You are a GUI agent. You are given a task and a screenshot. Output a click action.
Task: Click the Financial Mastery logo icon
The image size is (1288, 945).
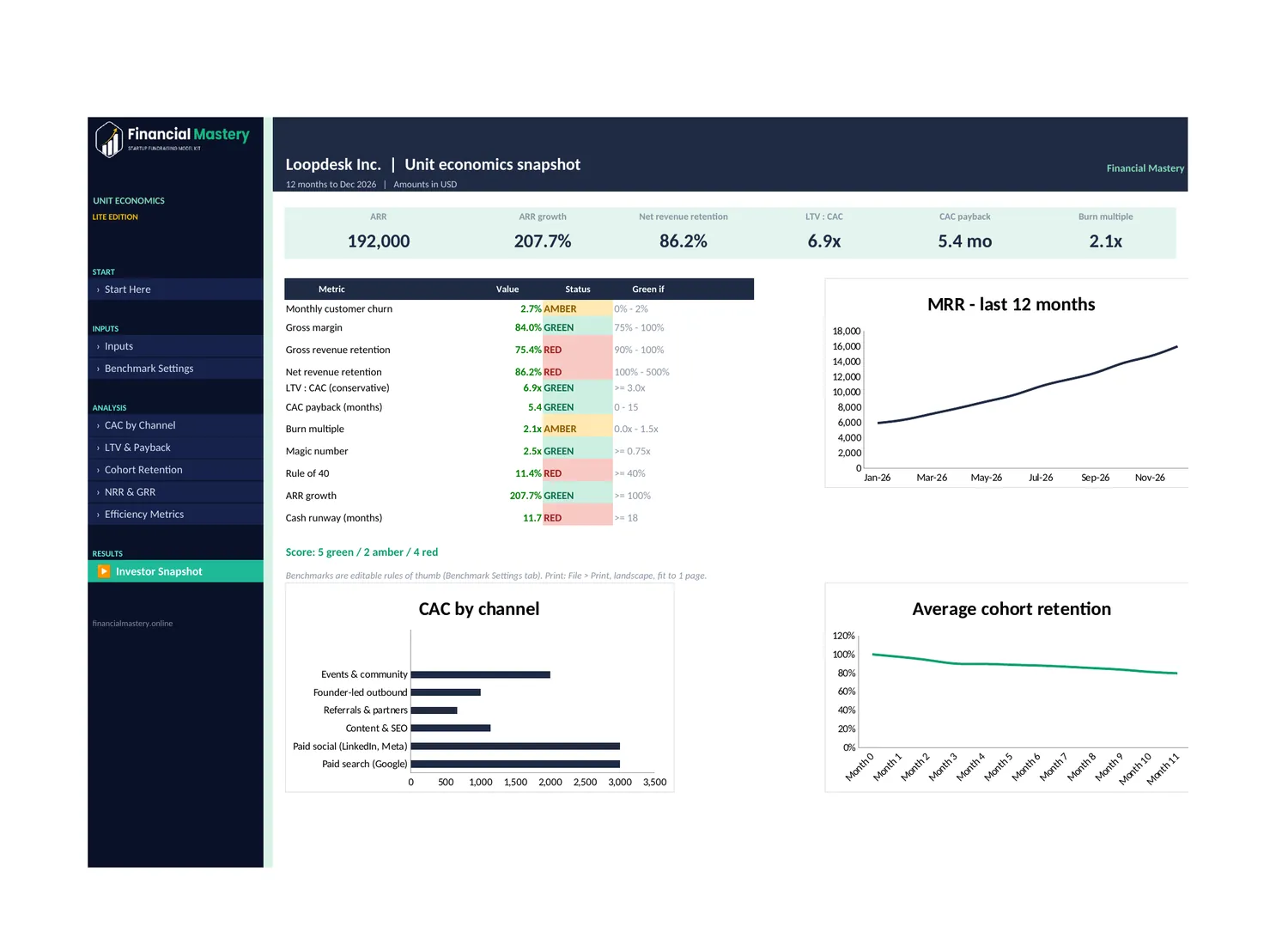[x=109, y=139]
